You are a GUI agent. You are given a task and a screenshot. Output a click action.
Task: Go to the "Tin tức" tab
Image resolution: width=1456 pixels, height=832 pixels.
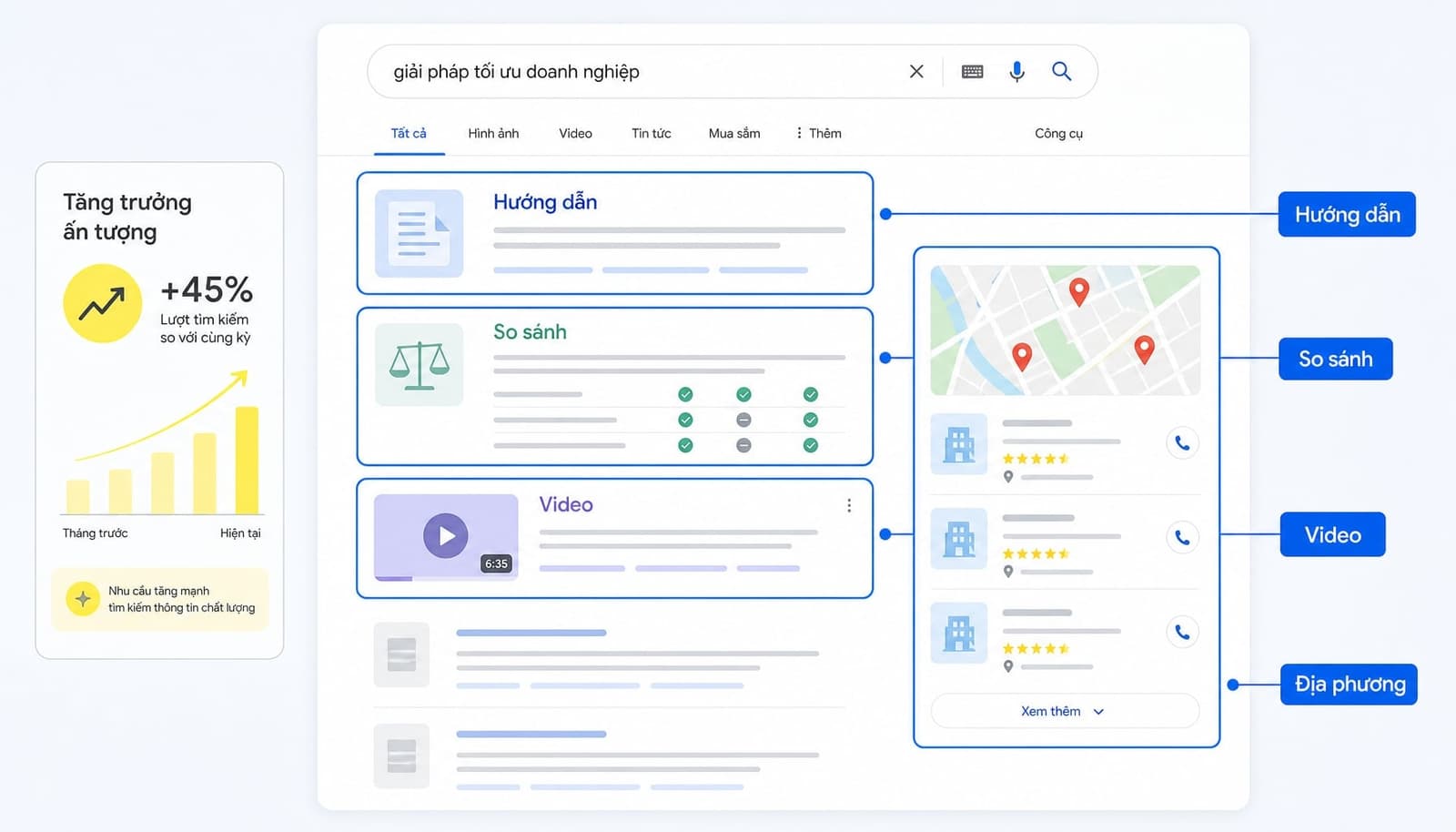click(x=652, y=133)
